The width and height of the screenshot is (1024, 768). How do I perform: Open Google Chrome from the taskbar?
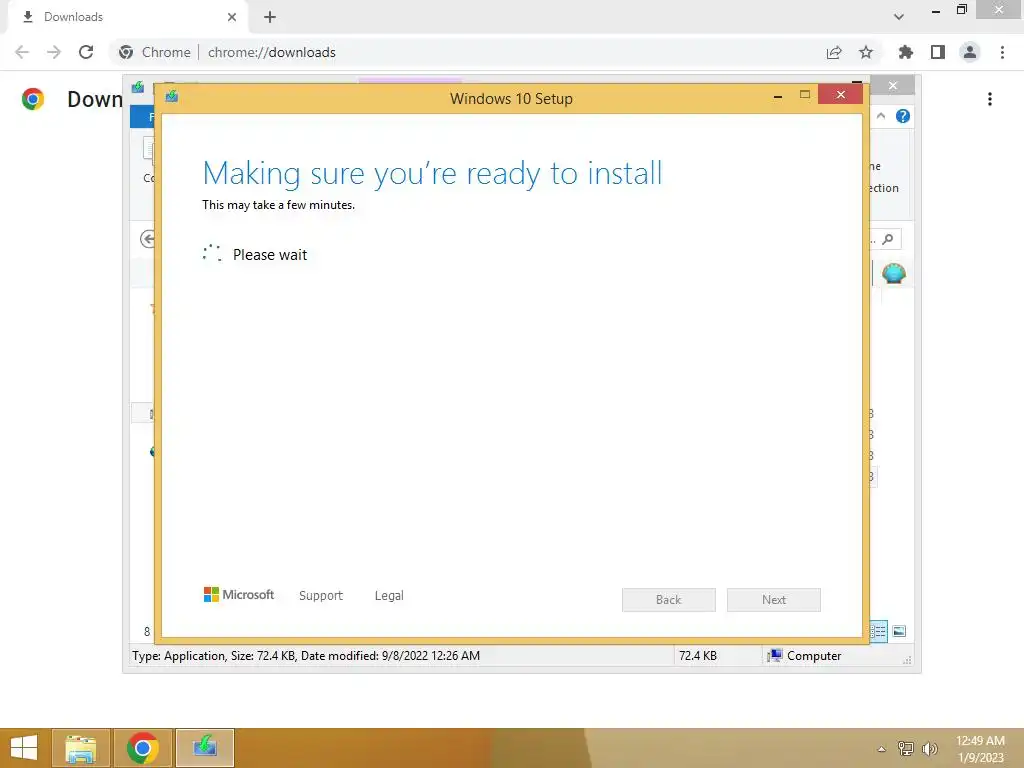[142, 748]
